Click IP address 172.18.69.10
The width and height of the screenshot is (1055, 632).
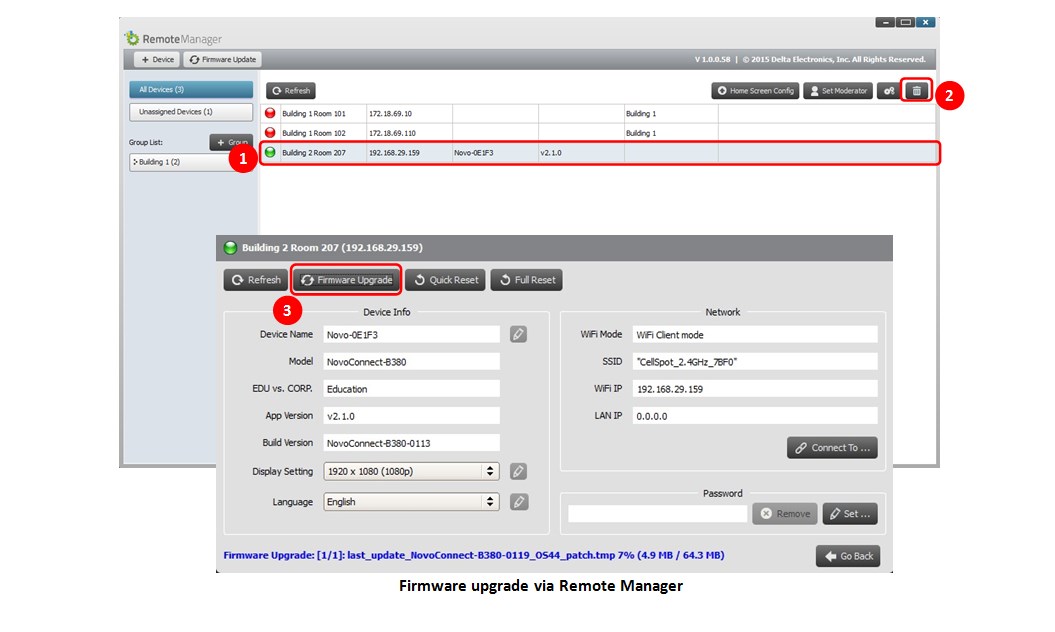[x=390, y=114]
